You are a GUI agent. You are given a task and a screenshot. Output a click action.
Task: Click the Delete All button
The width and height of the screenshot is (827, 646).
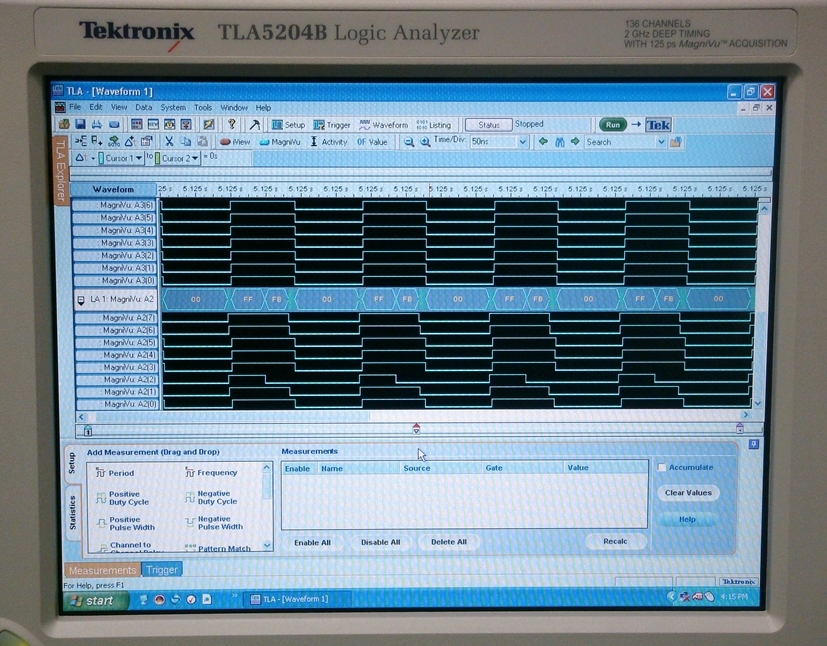click(x=448, y=542)
